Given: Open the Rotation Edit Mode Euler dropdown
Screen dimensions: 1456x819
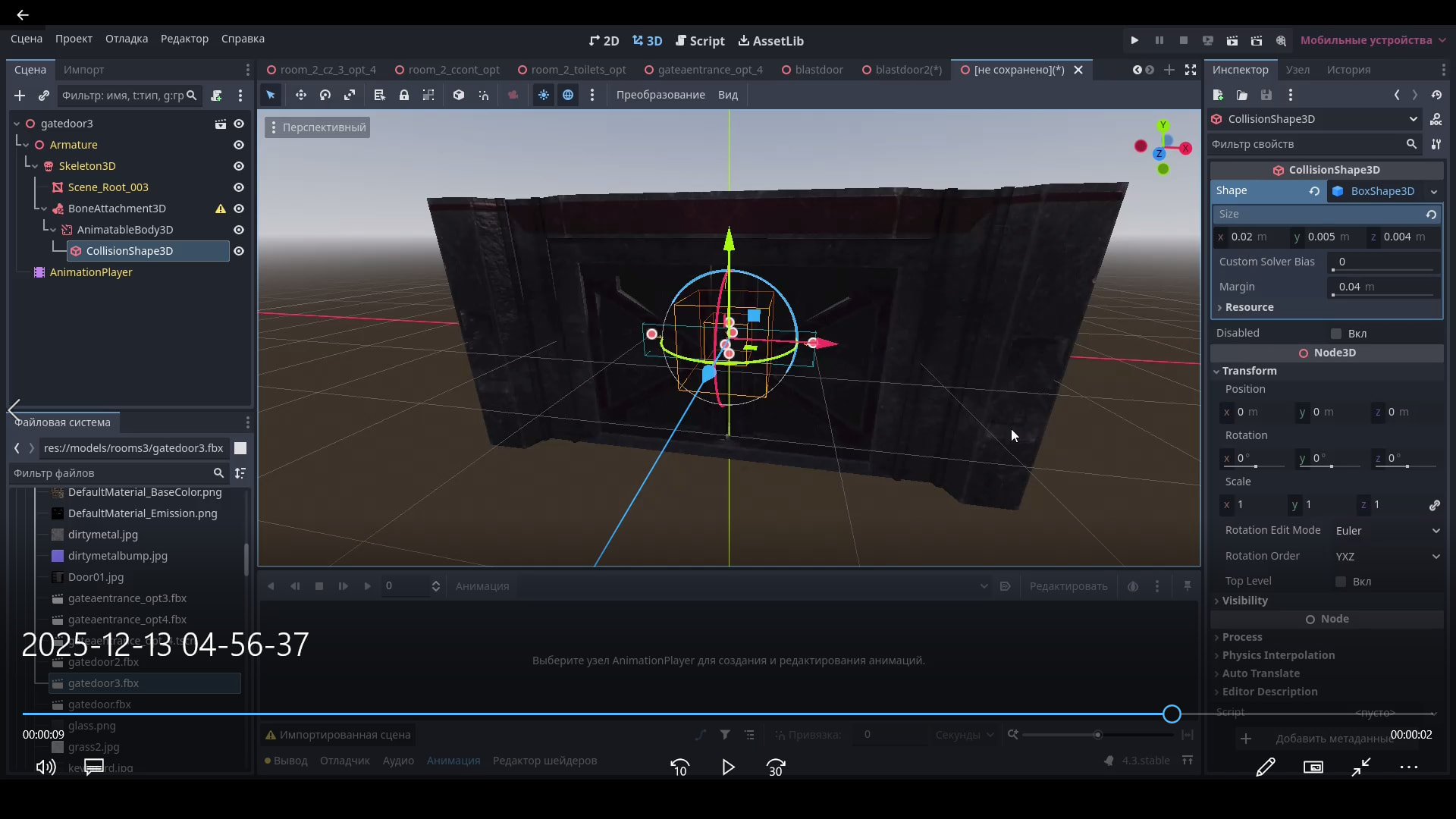Looking at the screenshot, I should (x=1387, y=531).
